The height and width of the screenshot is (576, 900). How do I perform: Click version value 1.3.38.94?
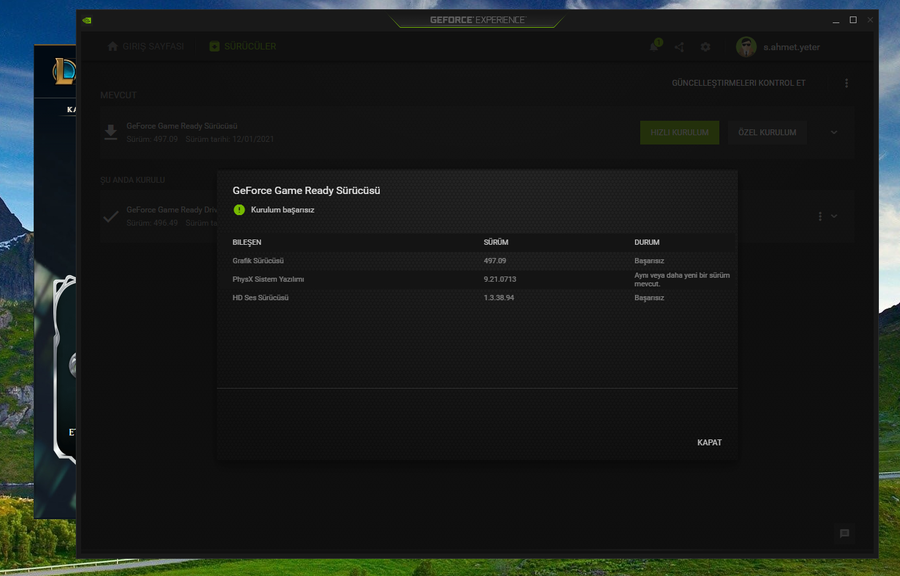pos(498,298)
